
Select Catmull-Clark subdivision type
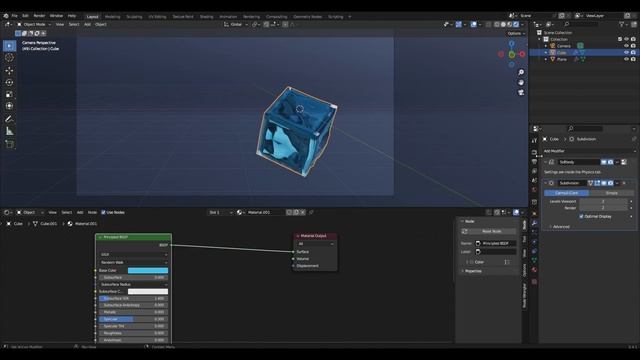(x=566, y=193)
